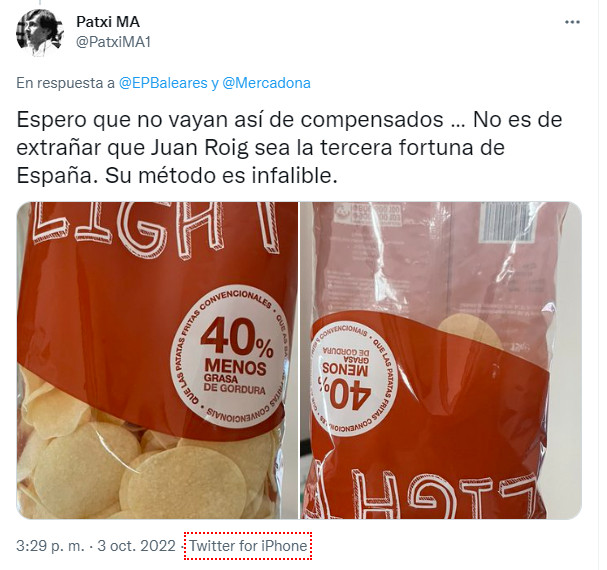The width and height of the screenshot is (607, 570).
Task: Open the right photo of the upside-down bag
Action: tap(441, 360)
